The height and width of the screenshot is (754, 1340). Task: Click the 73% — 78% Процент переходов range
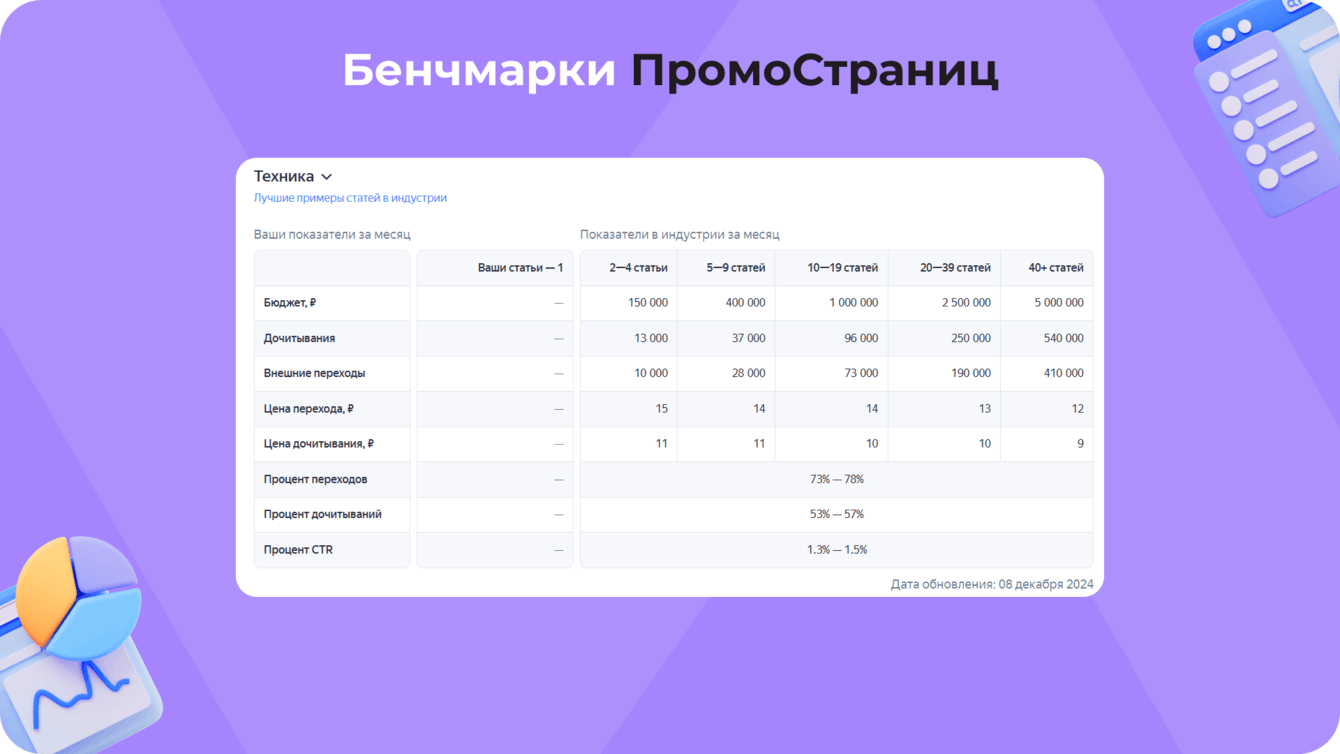[x=837, y=479]
